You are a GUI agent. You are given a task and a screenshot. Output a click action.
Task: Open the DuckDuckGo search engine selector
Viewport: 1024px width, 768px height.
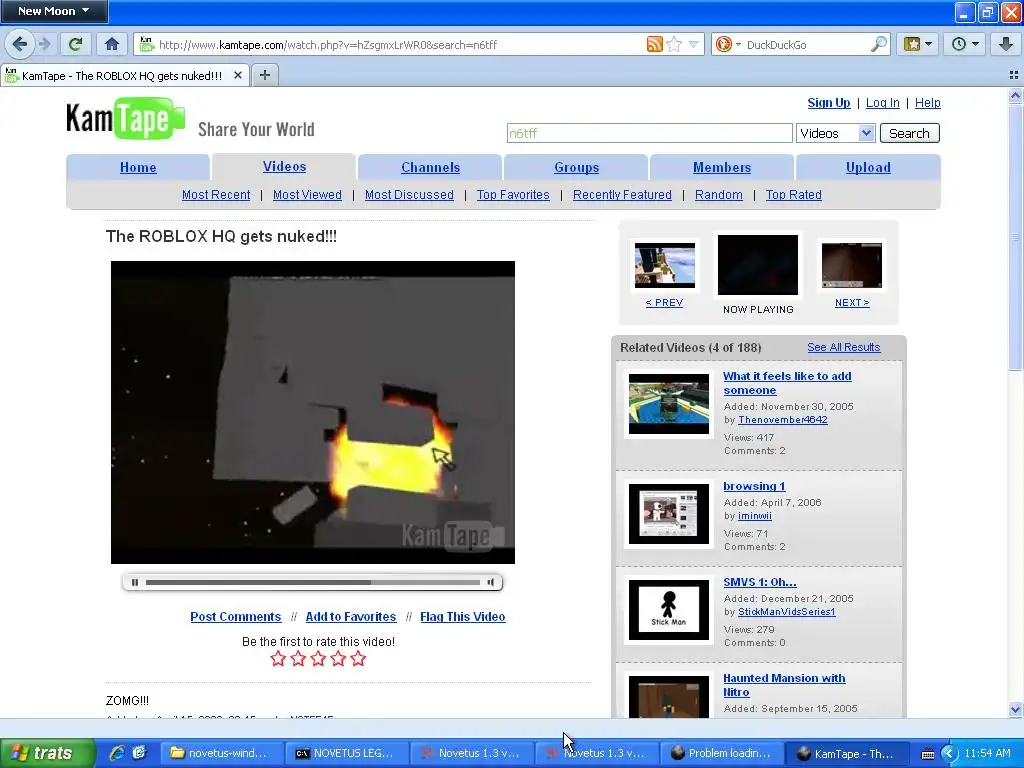point(728,44)
